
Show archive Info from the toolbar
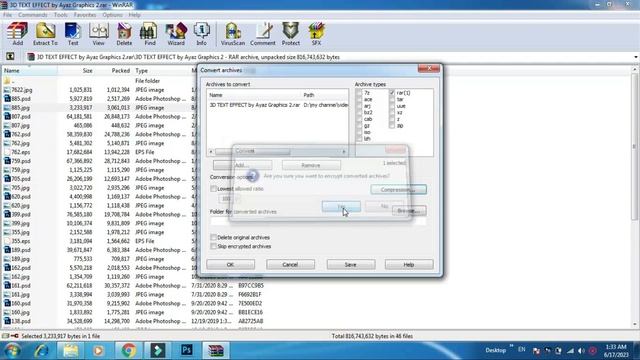click(201, 34)
